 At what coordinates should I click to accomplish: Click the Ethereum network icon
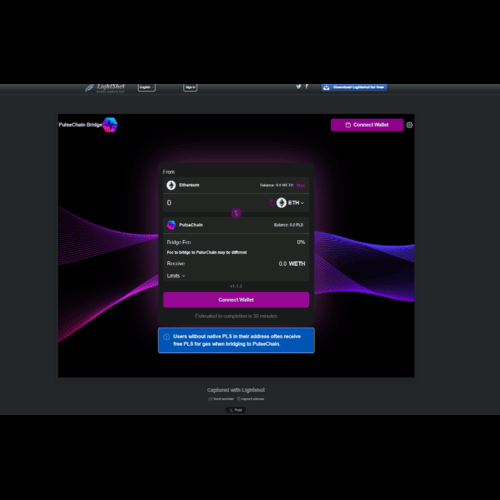tap(171, 185)
